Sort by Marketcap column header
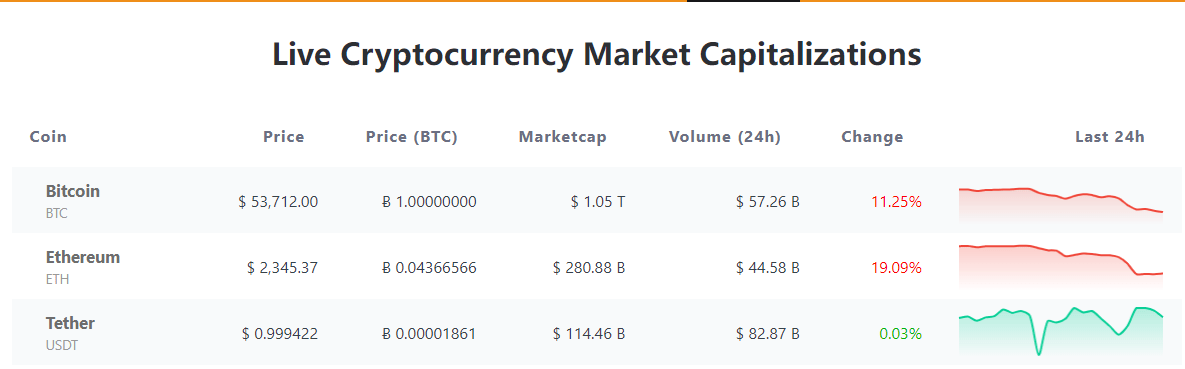The image size is (1185, 369). click(562, 137)
